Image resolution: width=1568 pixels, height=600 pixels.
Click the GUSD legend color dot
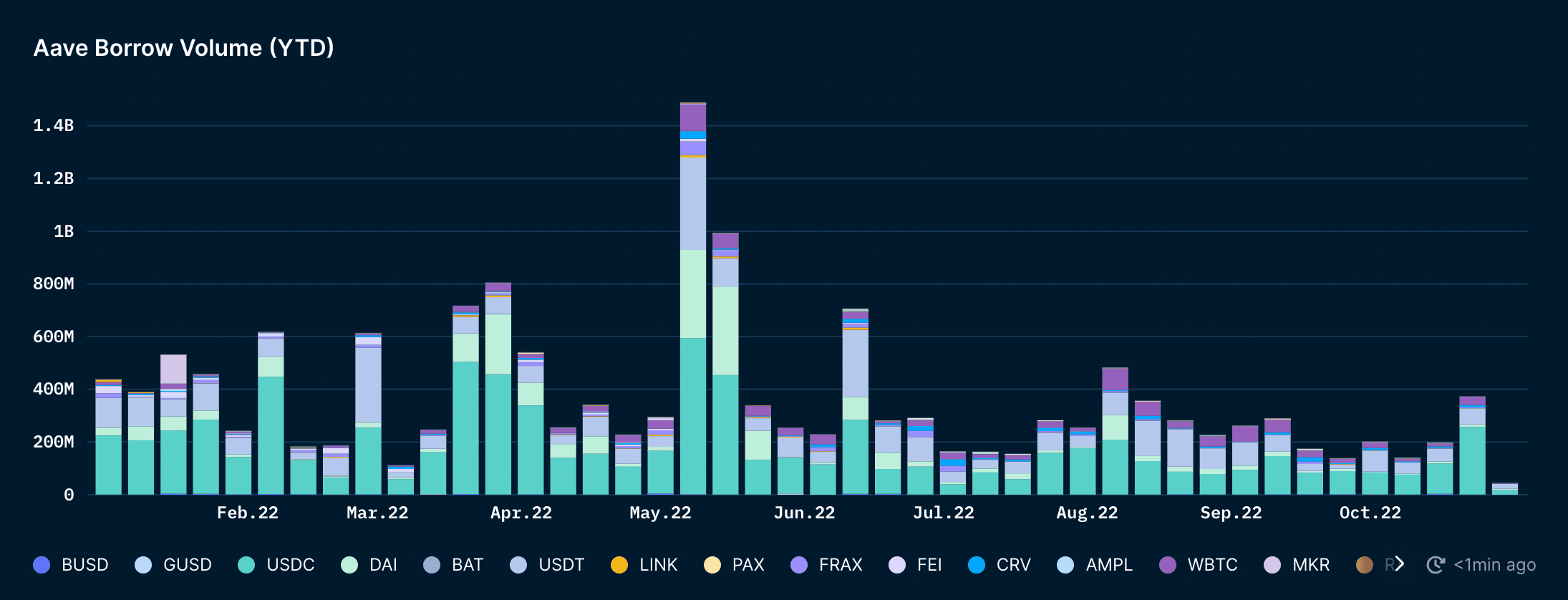coord(143,565)
